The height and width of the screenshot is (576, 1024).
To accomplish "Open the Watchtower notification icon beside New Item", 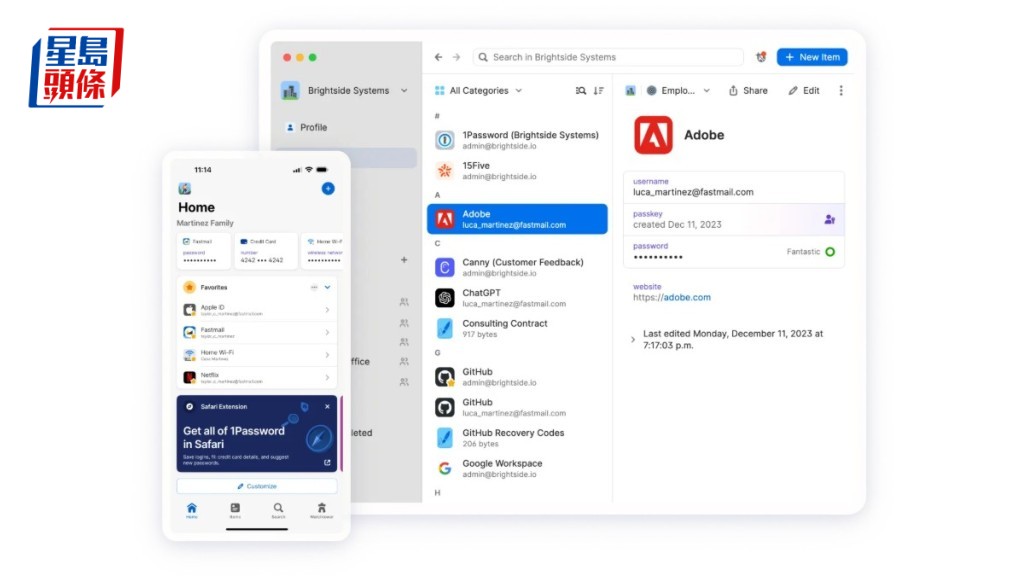I will tap(761, 57).
